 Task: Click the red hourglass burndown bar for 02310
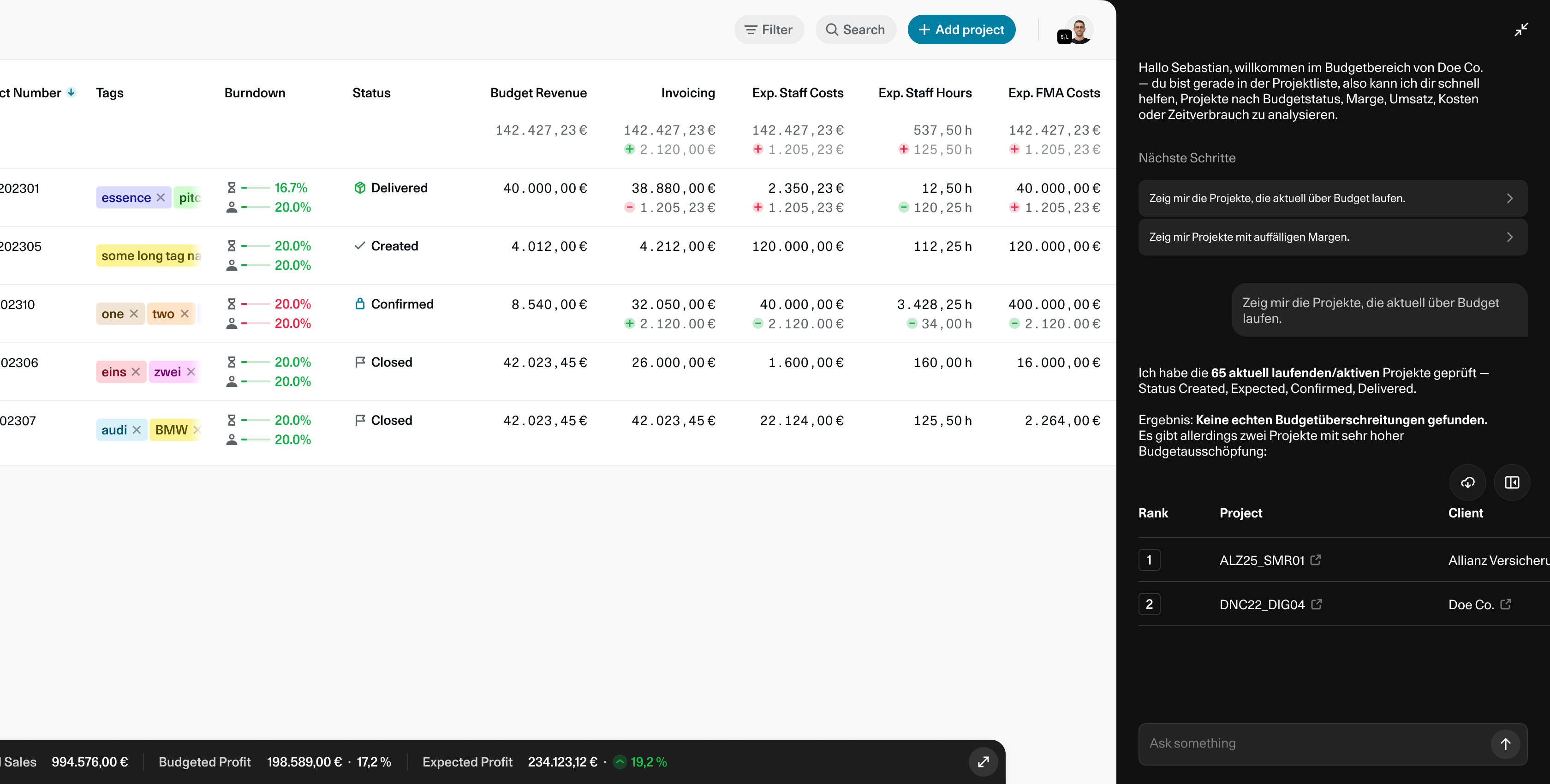pos(256,304)
